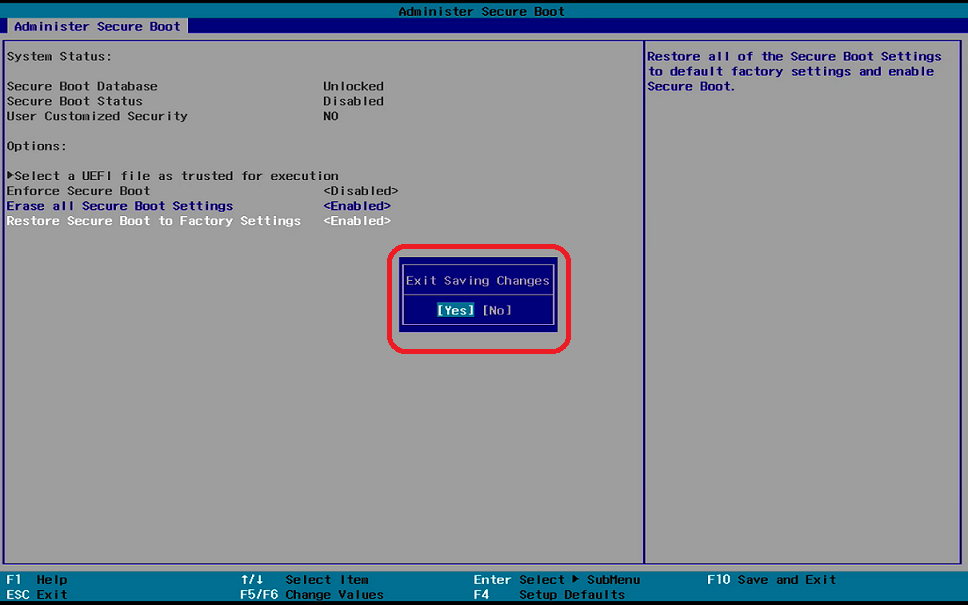Click the User Customized Security NO value

tap(330, 116)
